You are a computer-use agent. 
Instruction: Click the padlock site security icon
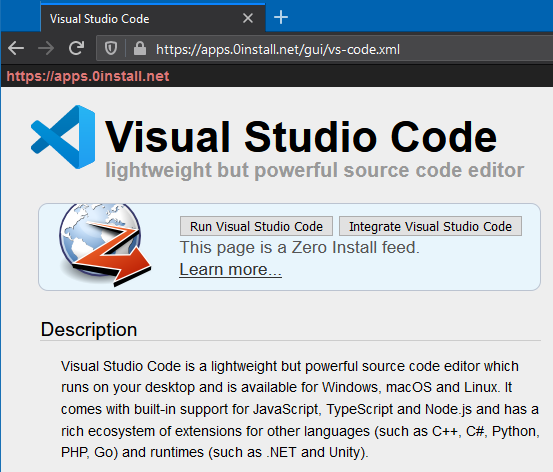140,48
